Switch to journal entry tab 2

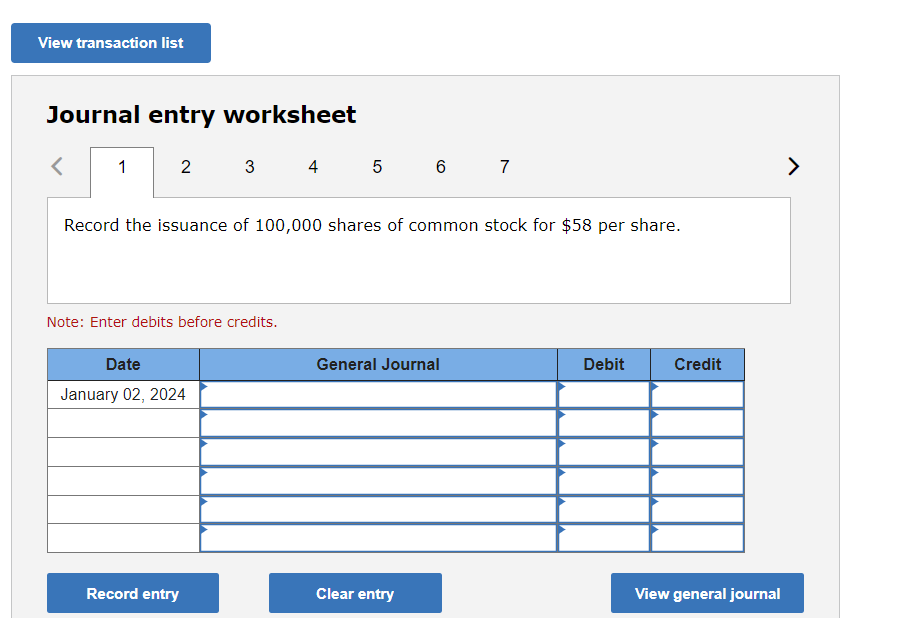(x=185, y=167)
